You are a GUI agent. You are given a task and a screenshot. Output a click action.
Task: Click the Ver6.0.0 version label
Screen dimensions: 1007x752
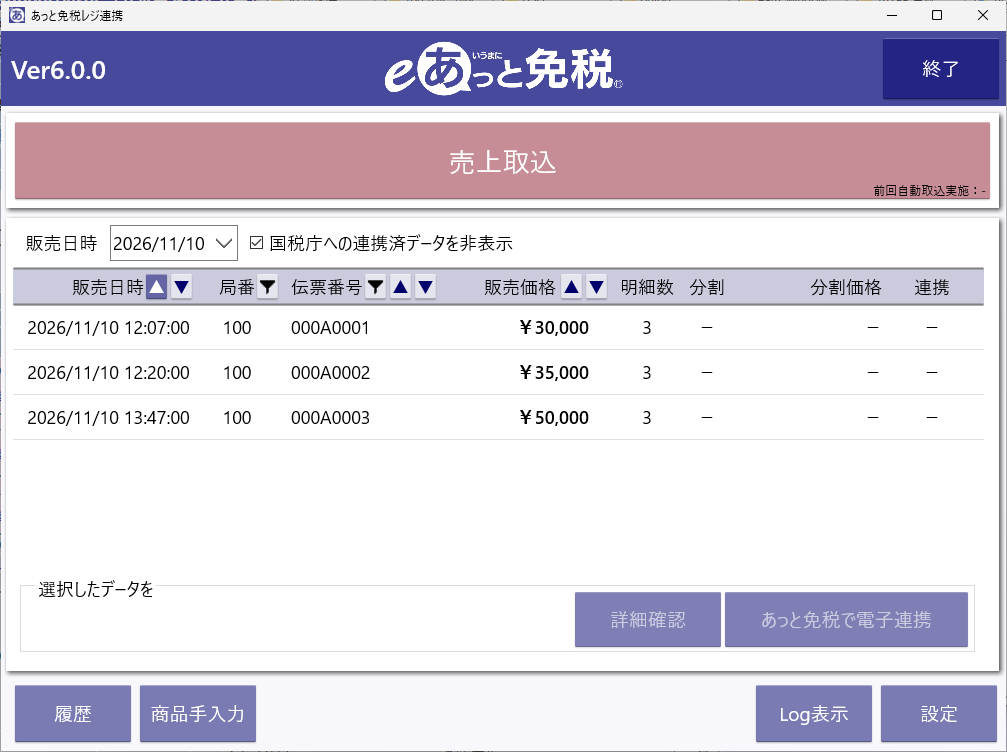(x=58, y=70)
